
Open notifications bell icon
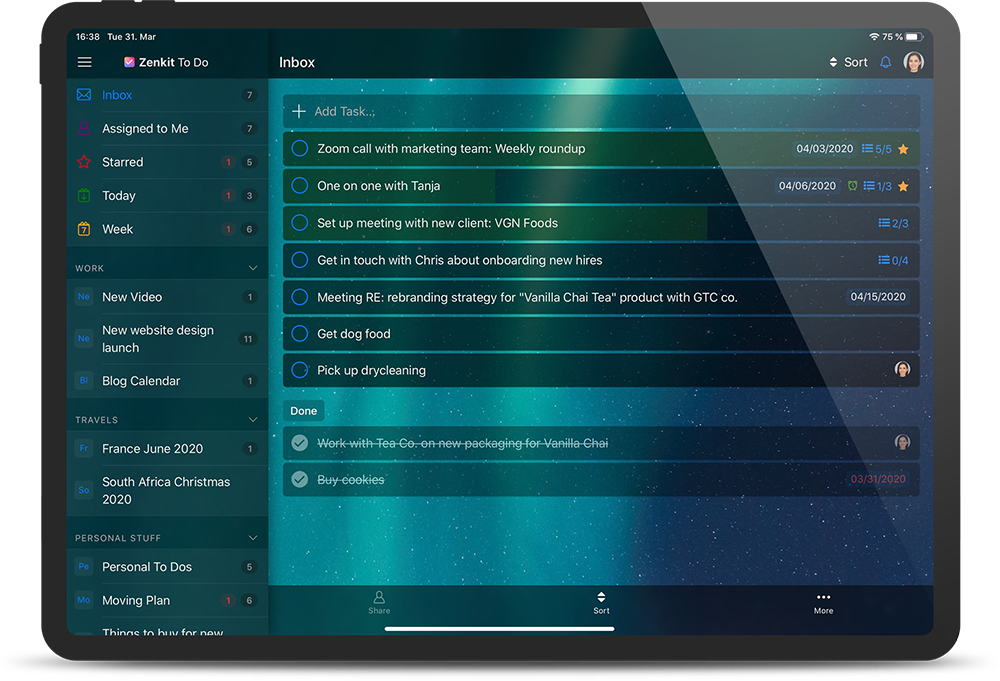pos(886,62)
